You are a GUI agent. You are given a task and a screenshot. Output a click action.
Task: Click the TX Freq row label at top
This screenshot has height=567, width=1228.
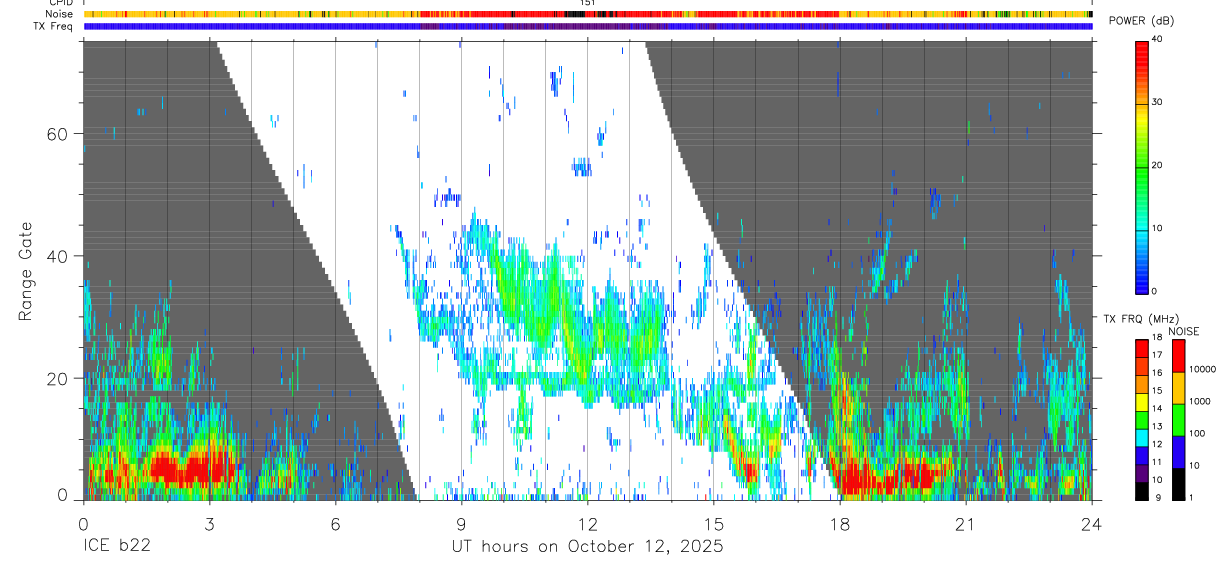[x=54, y=26]
